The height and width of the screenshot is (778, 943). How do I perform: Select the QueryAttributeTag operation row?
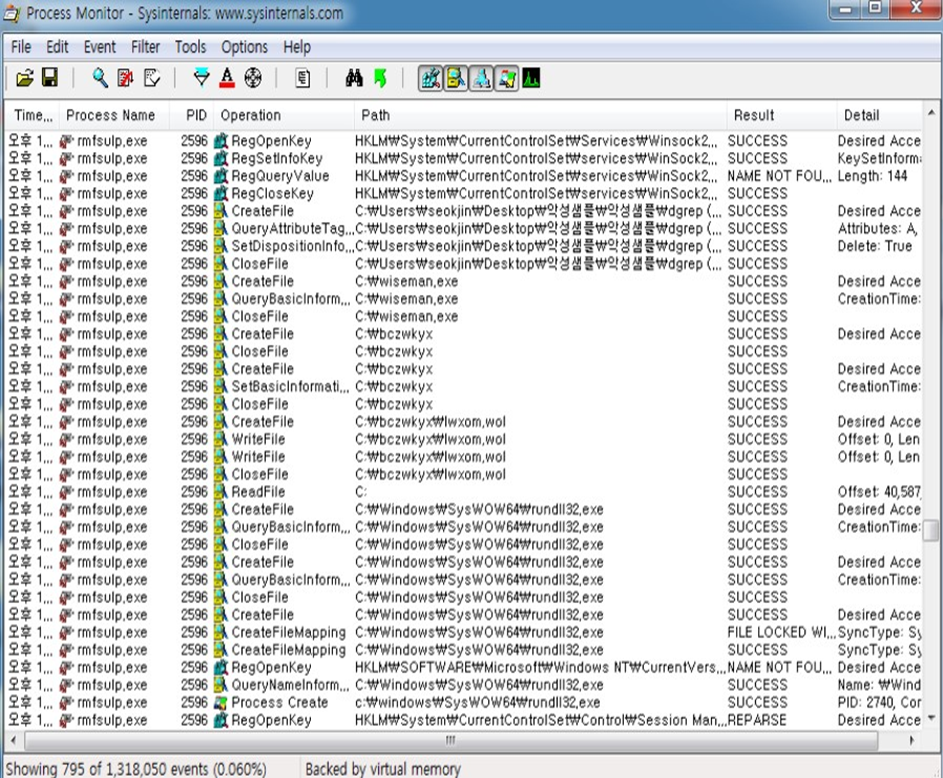click(x=463, y=228)
